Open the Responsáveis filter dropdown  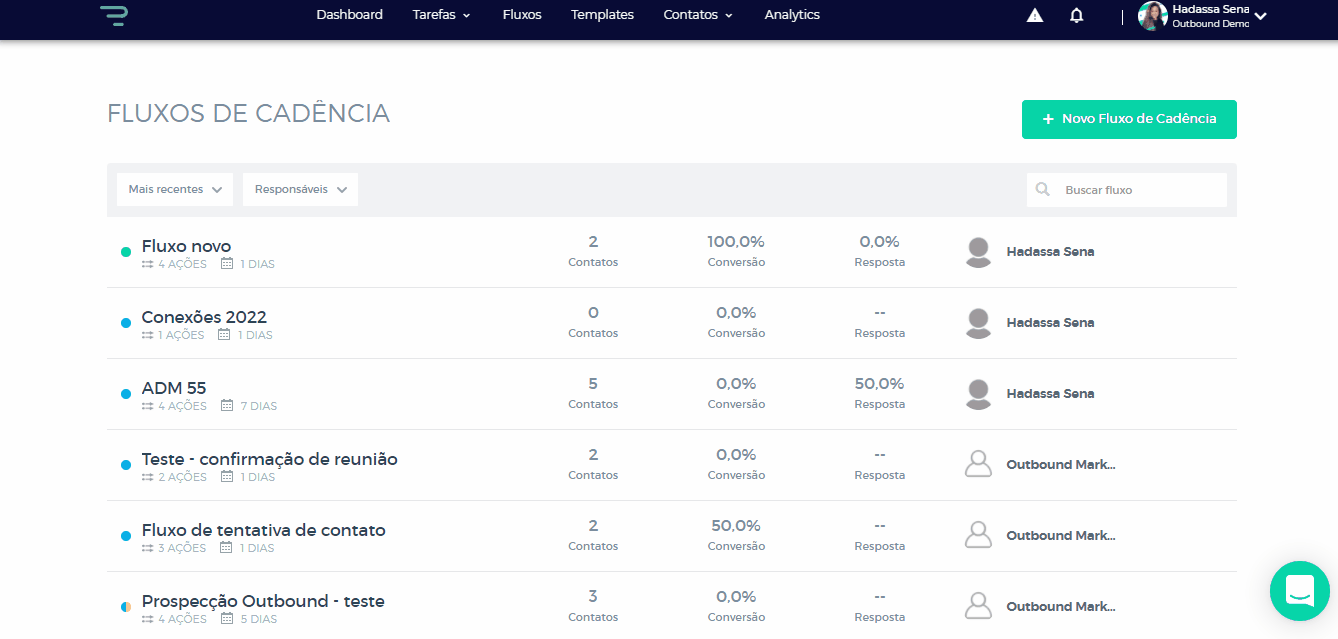[300, 189]
